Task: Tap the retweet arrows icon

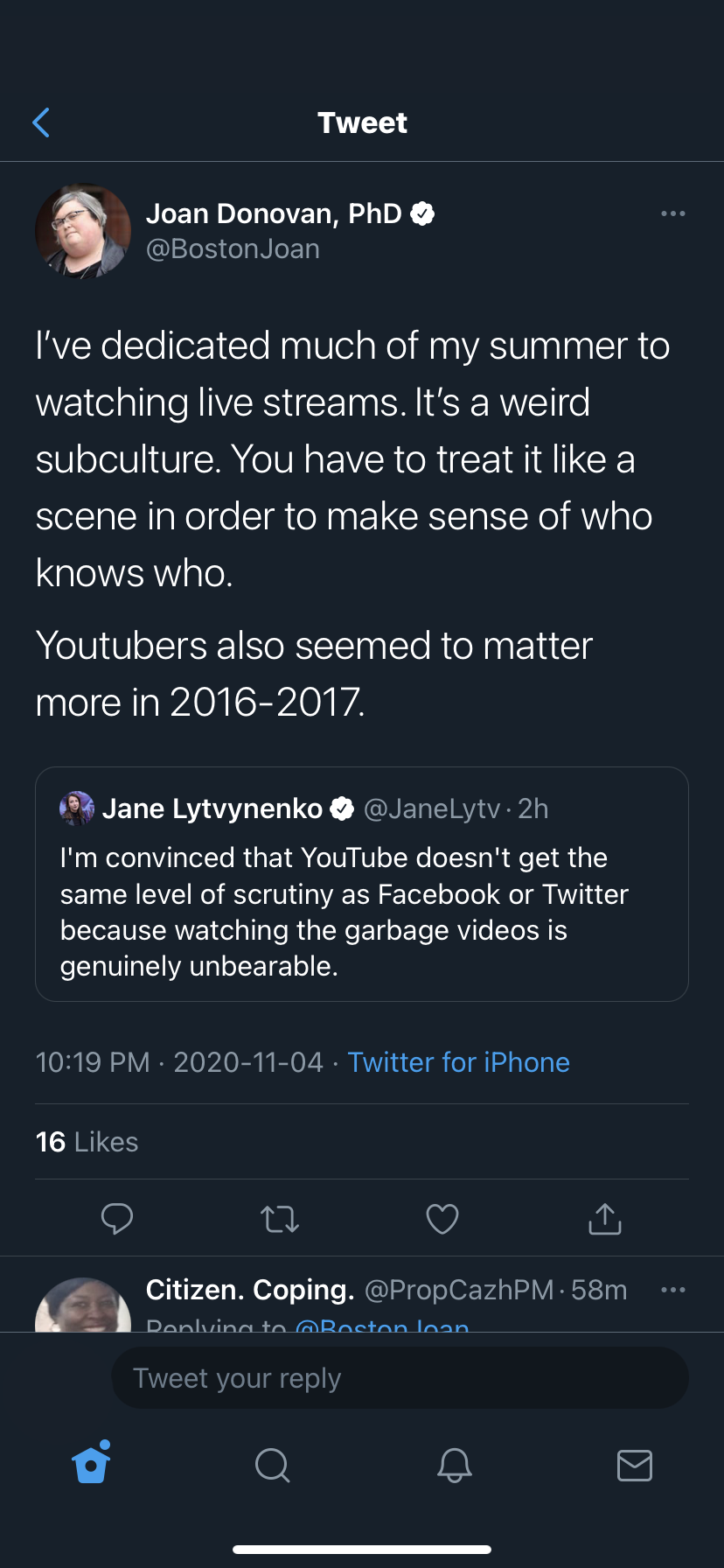Action: pyautogui.click(x=280, y=1219)
